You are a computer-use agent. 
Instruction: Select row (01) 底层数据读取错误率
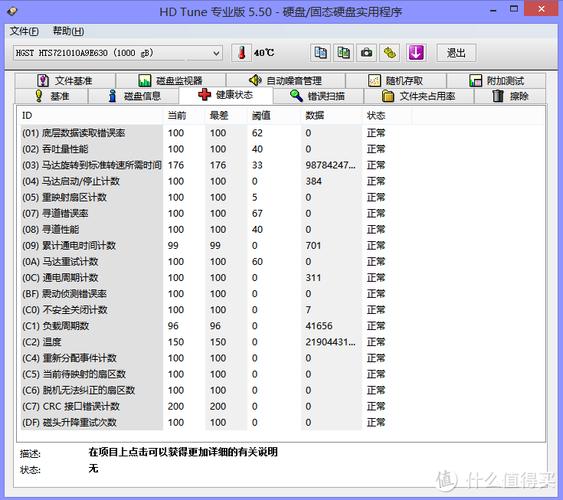[215, 133]
